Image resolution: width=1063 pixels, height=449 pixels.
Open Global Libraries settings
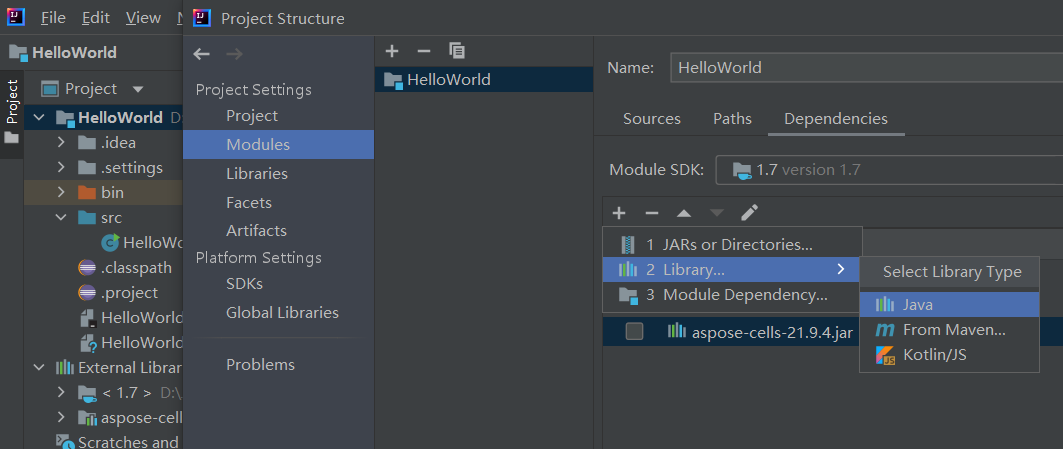(x=282, y=313)
